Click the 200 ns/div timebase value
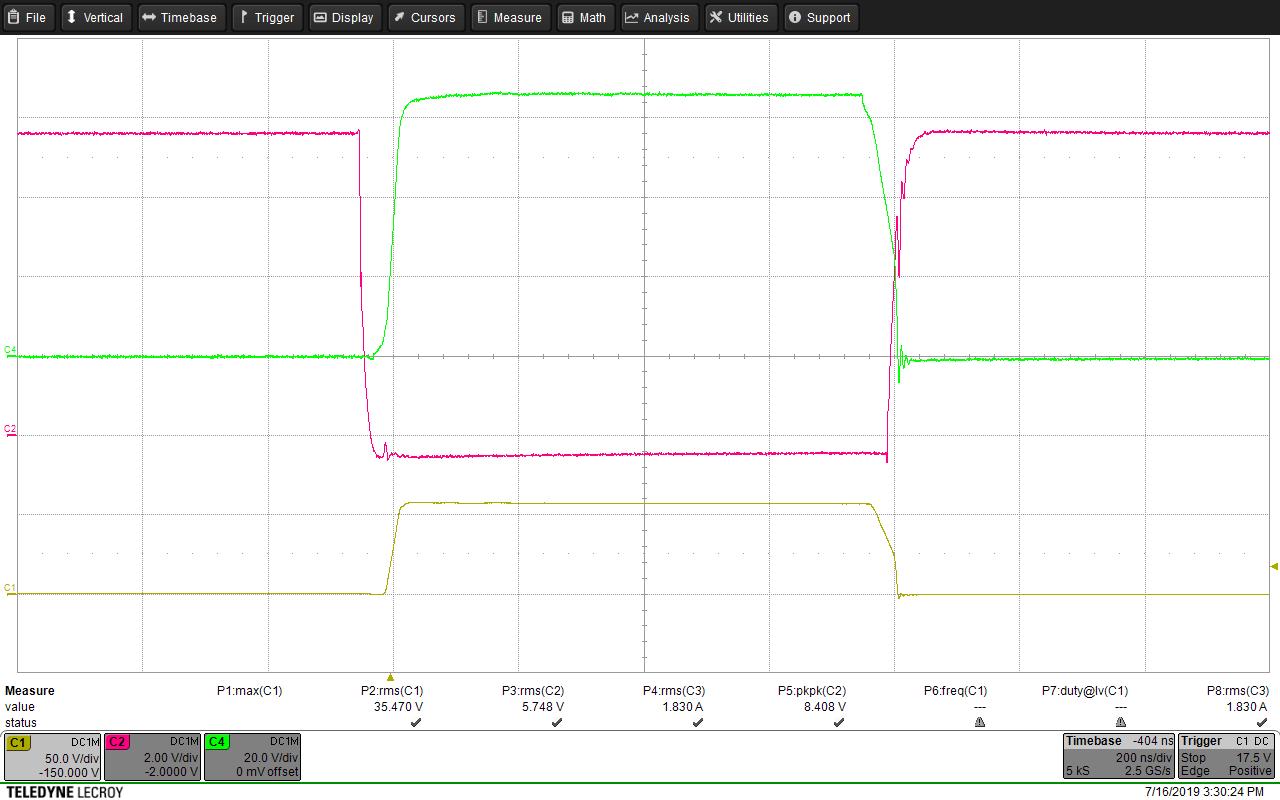 click(1144, 758)
